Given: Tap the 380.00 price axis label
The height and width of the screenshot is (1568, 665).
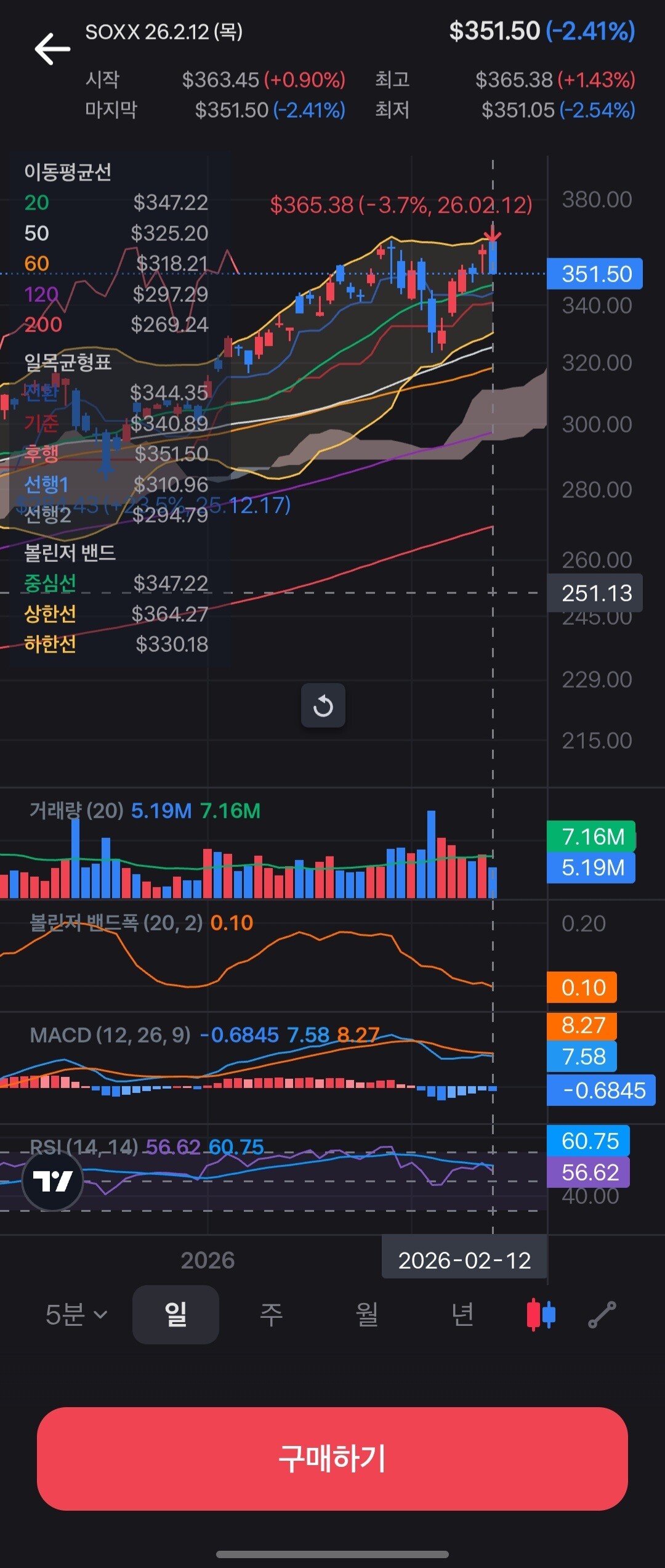Looking at the screenshot, I should click(597, 200).
